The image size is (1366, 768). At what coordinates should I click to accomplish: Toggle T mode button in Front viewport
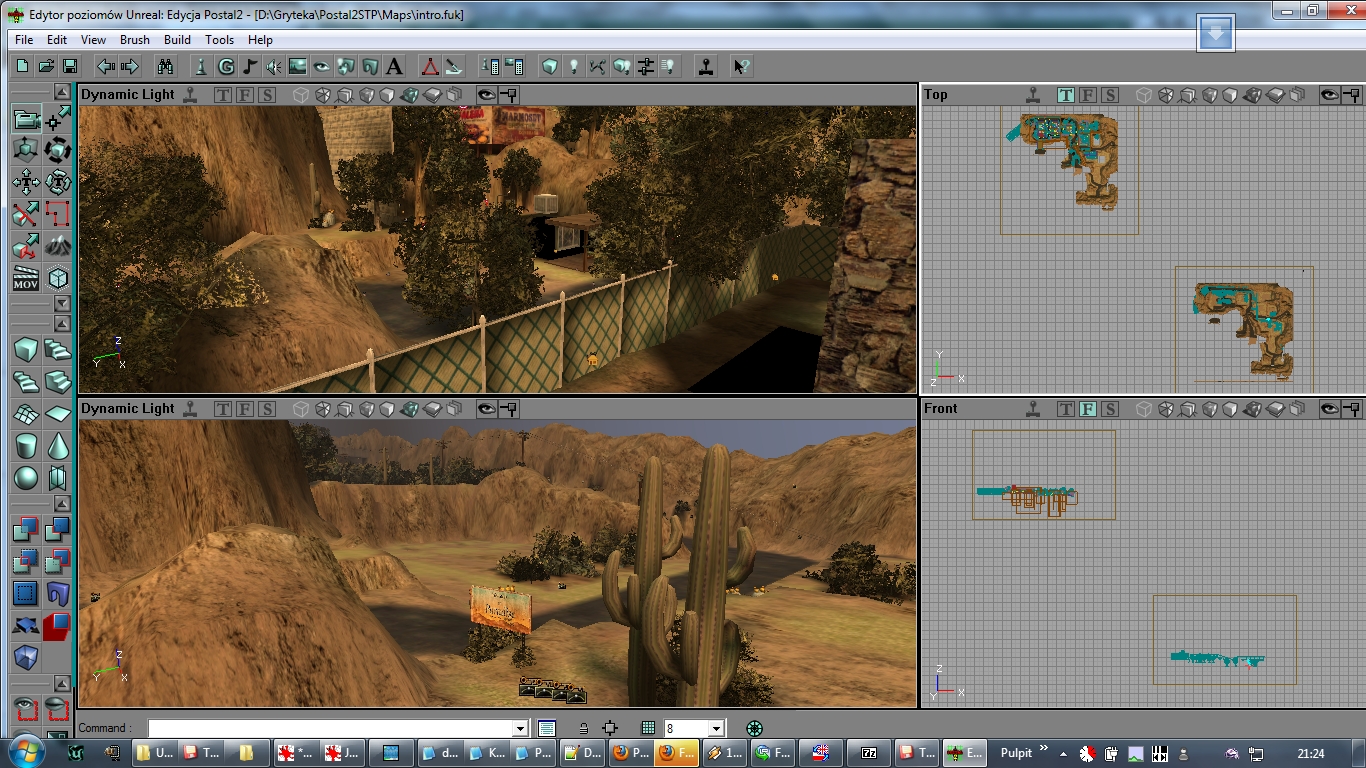pos(1066,409)
